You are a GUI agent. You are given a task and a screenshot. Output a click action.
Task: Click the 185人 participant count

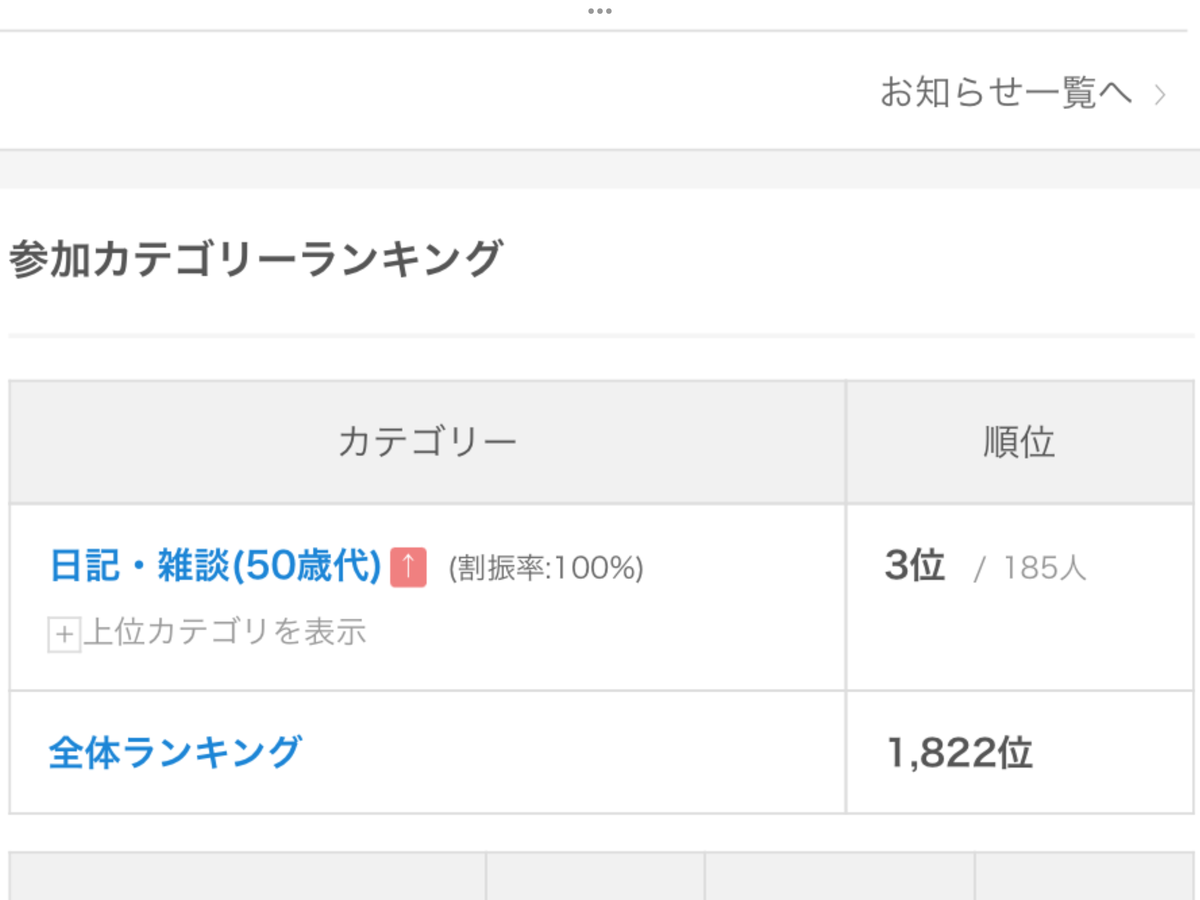(x=1044, y=569)
